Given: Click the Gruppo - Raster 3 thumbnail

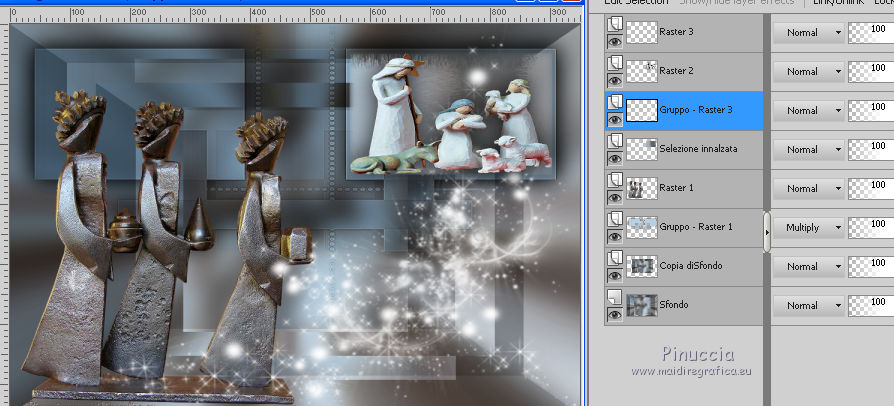Looking at the screenshot, I should coord(642,111).
